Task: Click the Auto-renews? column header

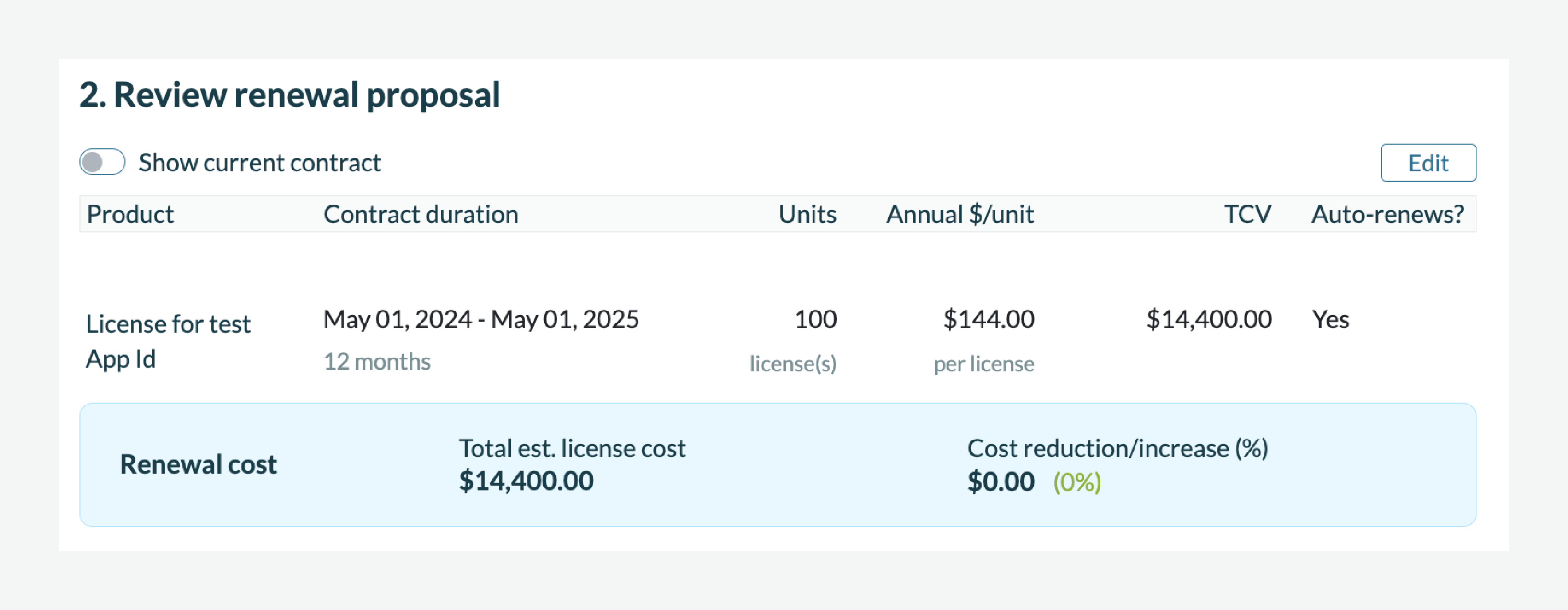Action: [x=1387, y=214]
